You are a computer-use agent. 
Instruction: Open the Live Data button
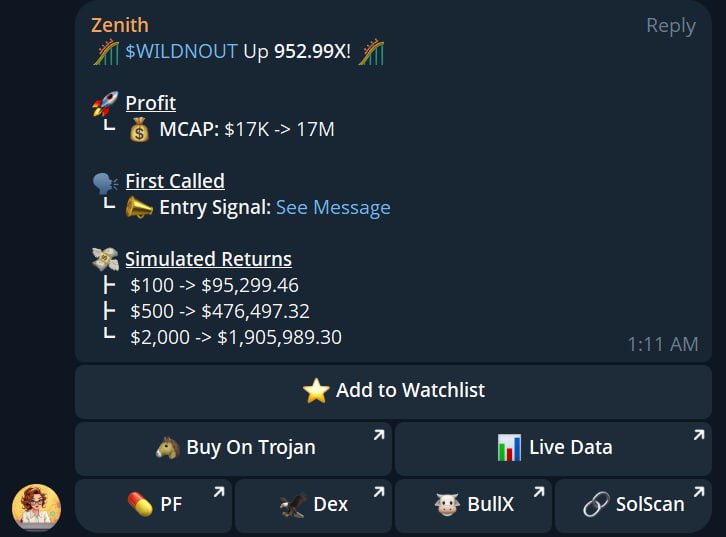coord(553,449)
